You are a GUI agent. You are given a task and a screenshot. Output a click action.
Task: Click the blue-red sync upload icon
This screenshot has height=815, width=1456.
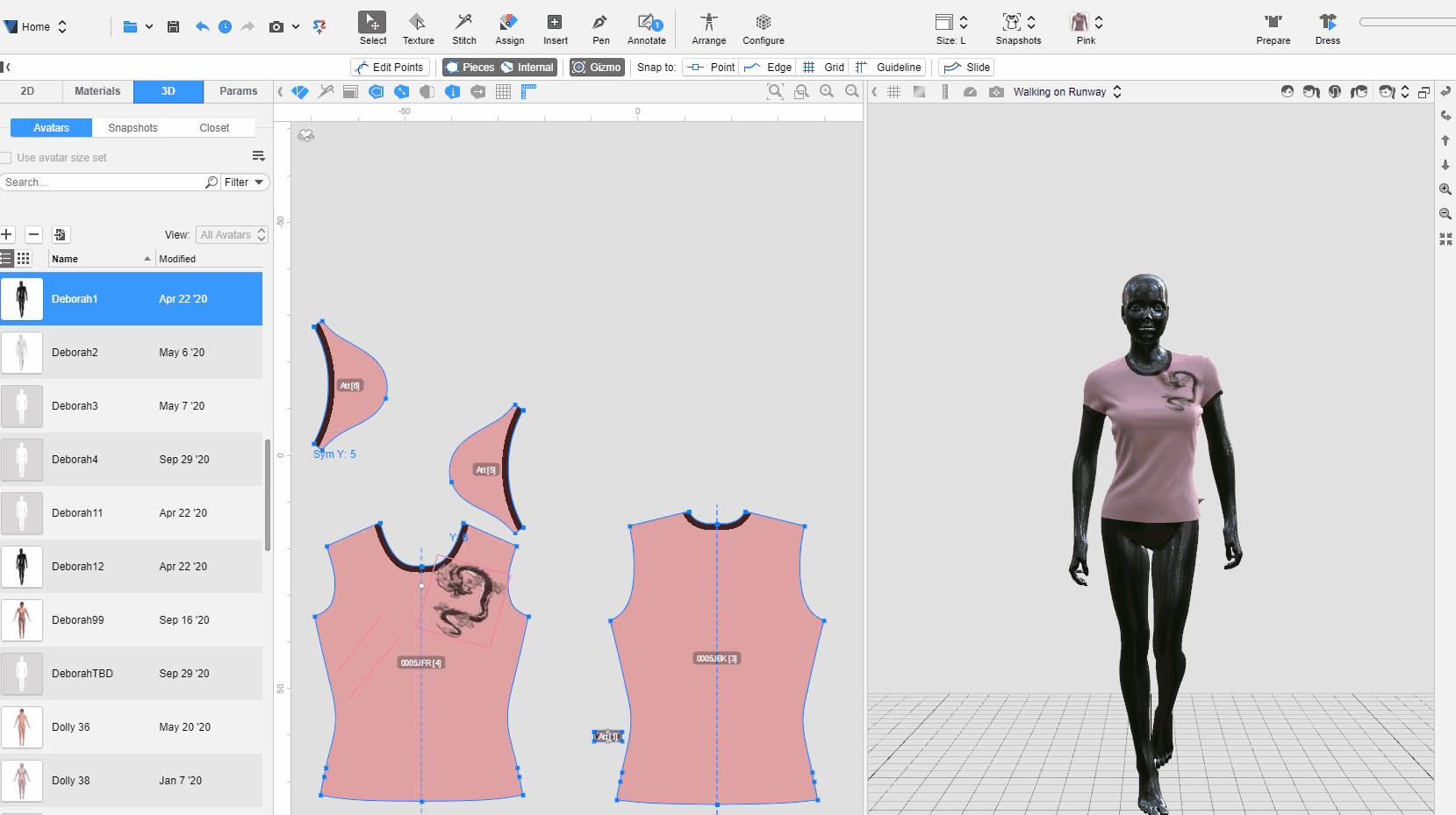[x=319, y=27]
